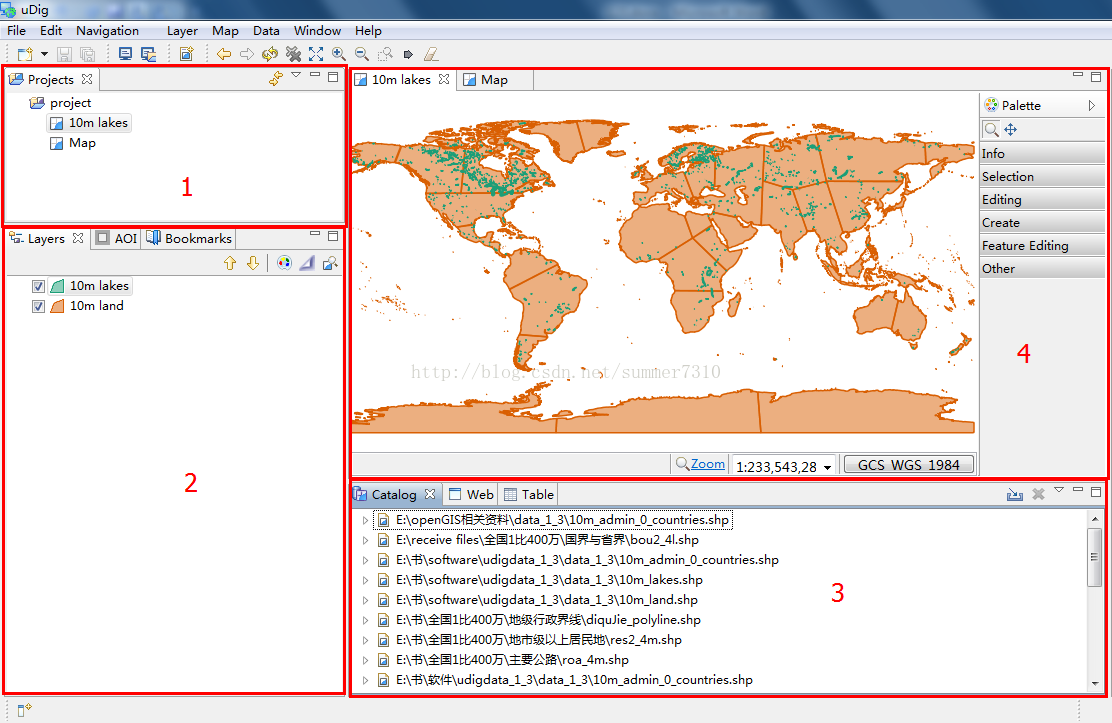
Task: Move layer down with the yellow down arrow
Action: click(252, 263)
